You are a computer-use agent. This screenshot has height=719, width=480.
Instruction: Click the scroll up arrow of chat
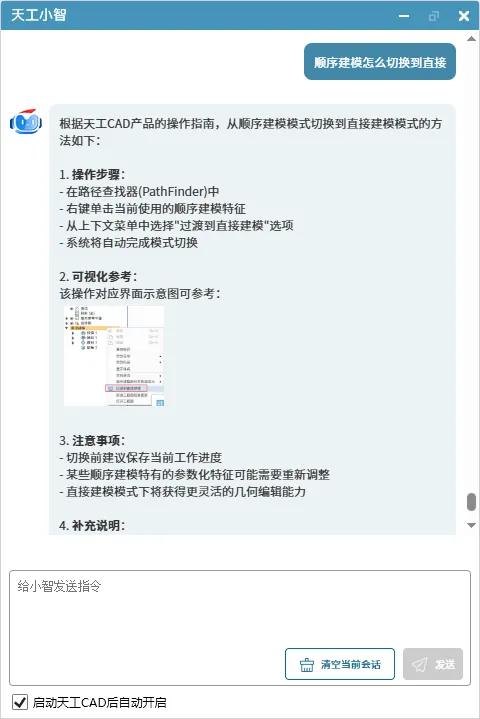tap(471, 39)
